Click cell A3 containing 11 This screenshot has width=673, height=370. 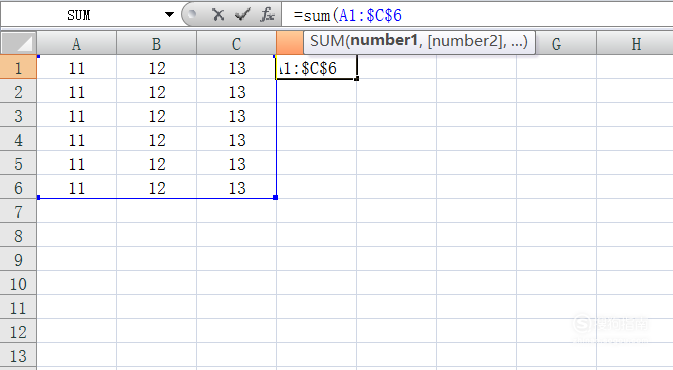[76, 116]
